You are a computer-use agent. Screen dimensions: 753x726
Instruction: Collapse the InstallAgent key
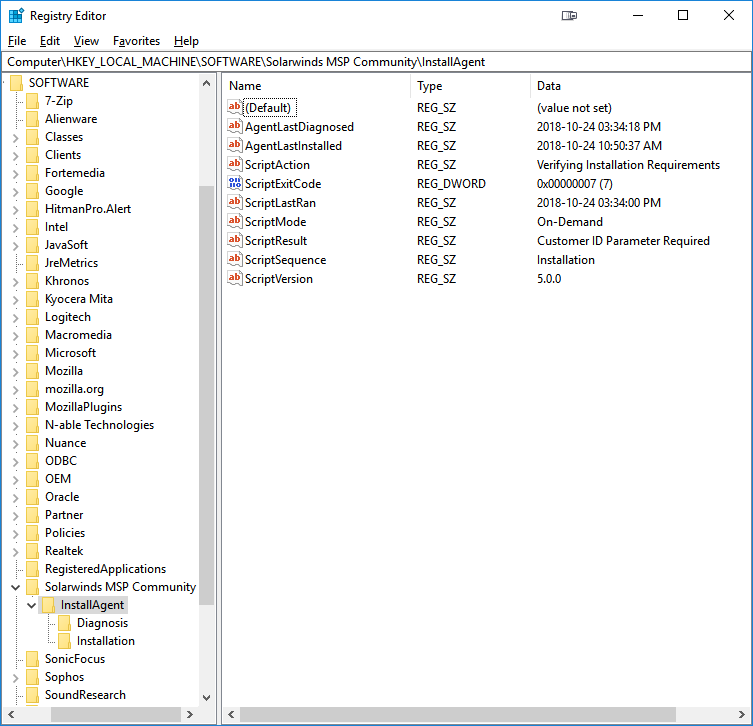[32, 605]
